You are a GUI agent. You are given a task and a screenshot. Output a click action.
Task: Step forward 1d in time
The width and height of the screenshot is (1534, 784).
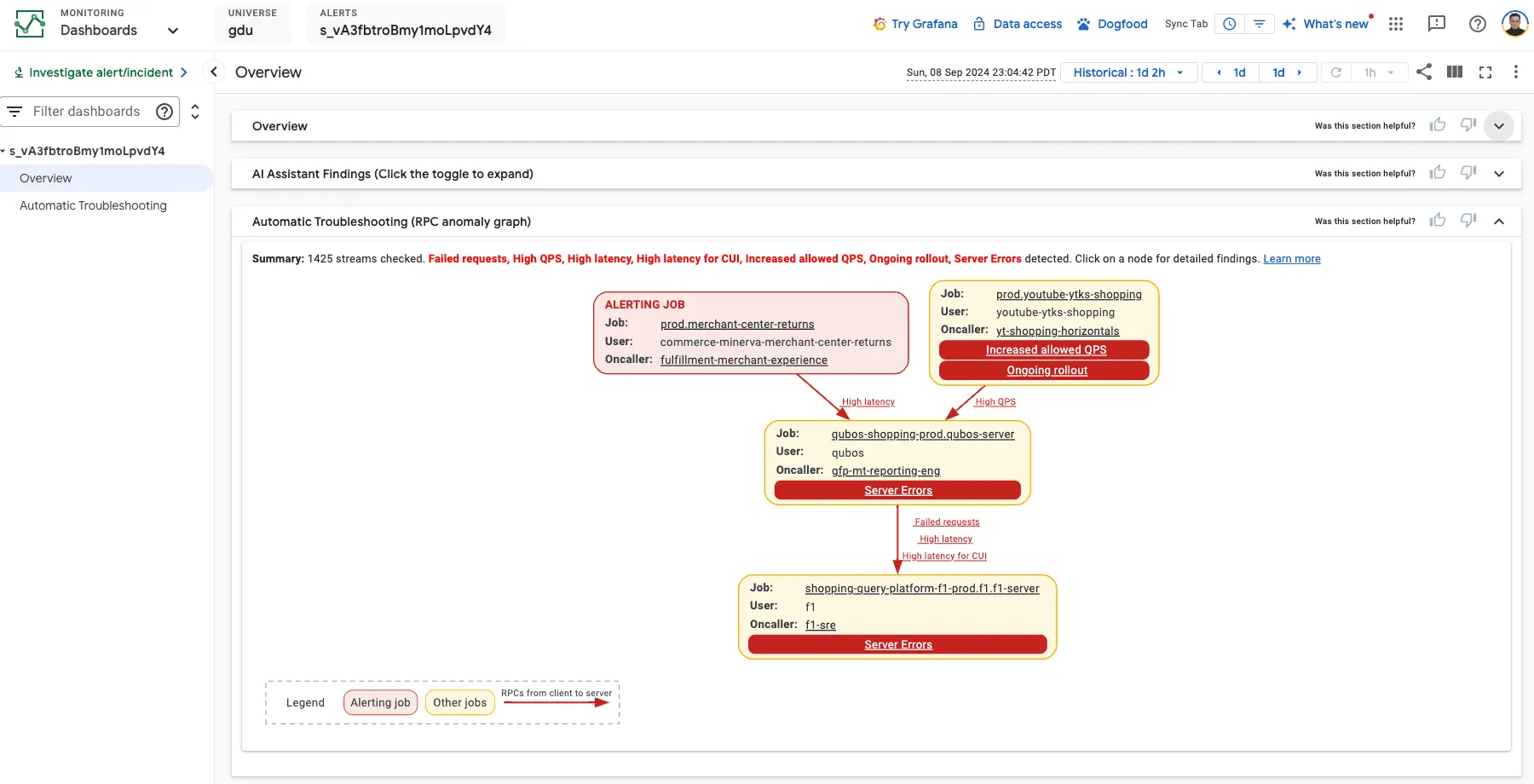click(1288, 72)
